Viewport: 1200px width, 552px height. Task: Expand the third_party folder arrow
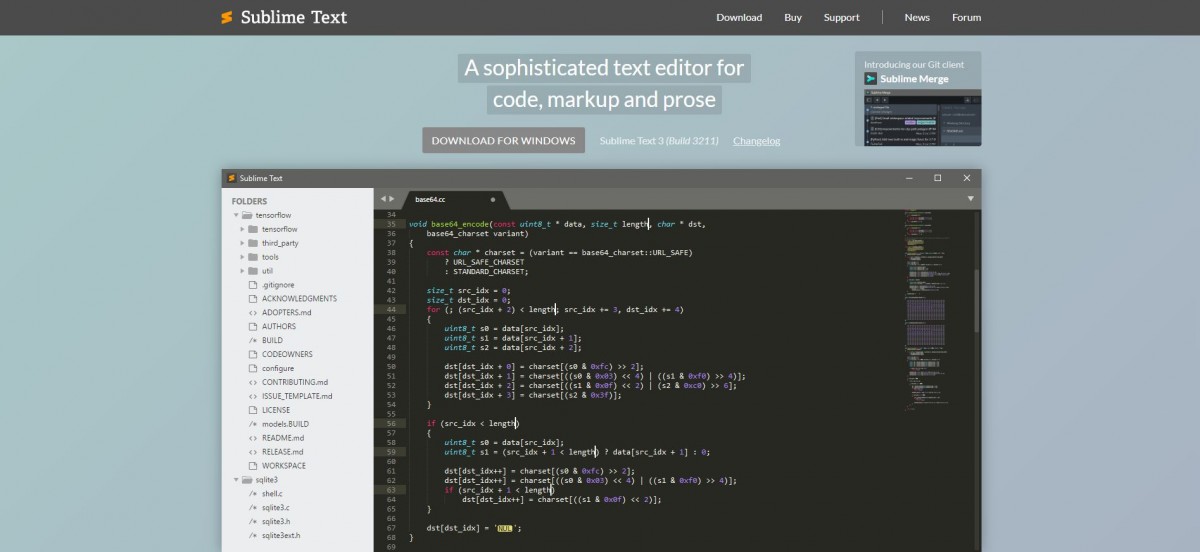[x=242, y=243]
